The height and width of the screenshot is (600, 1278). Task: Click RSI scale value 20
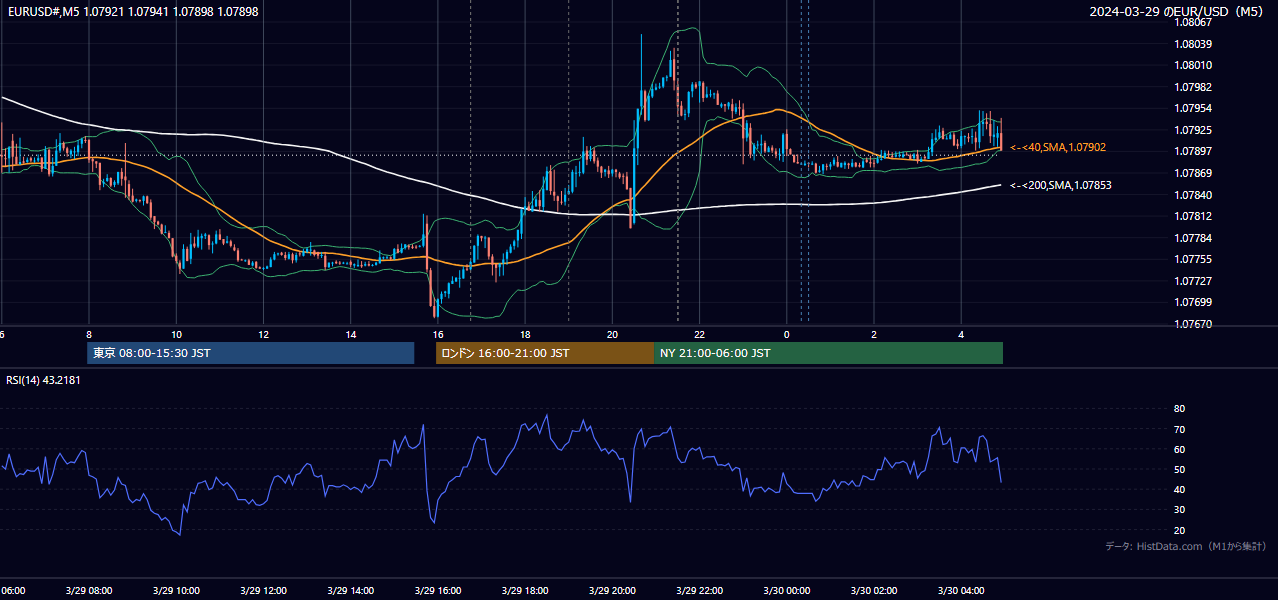tap(1180, 530)
